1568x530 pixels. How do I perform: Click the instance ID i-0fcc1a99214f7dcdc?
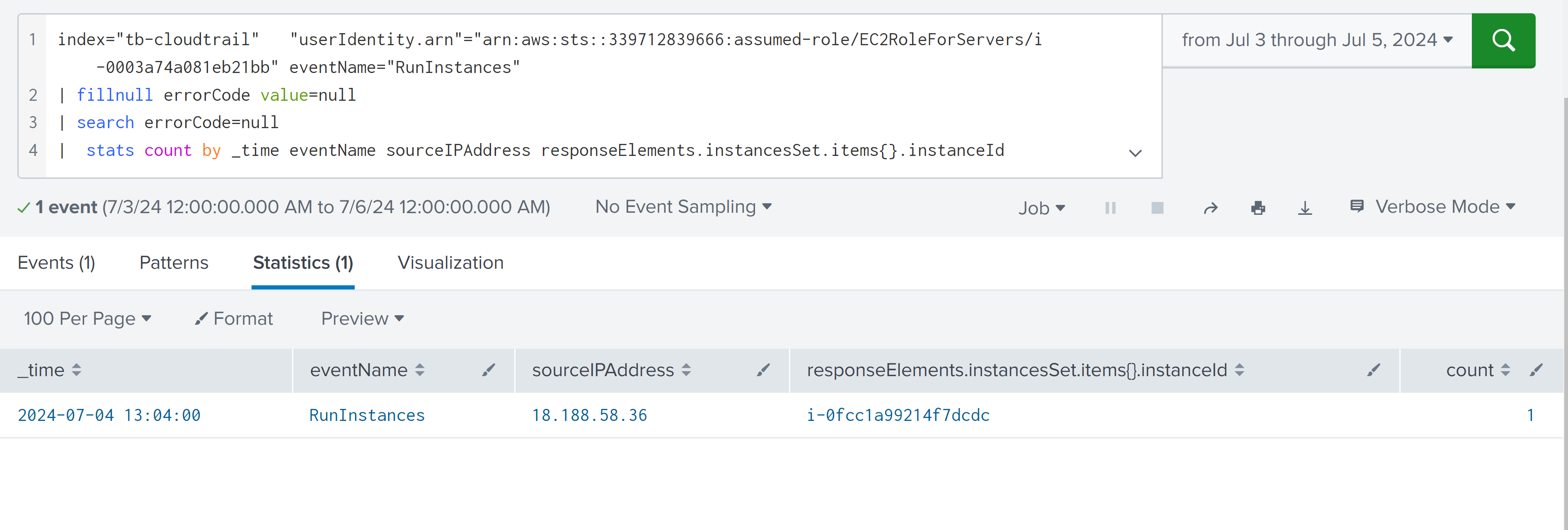[898, 415]
